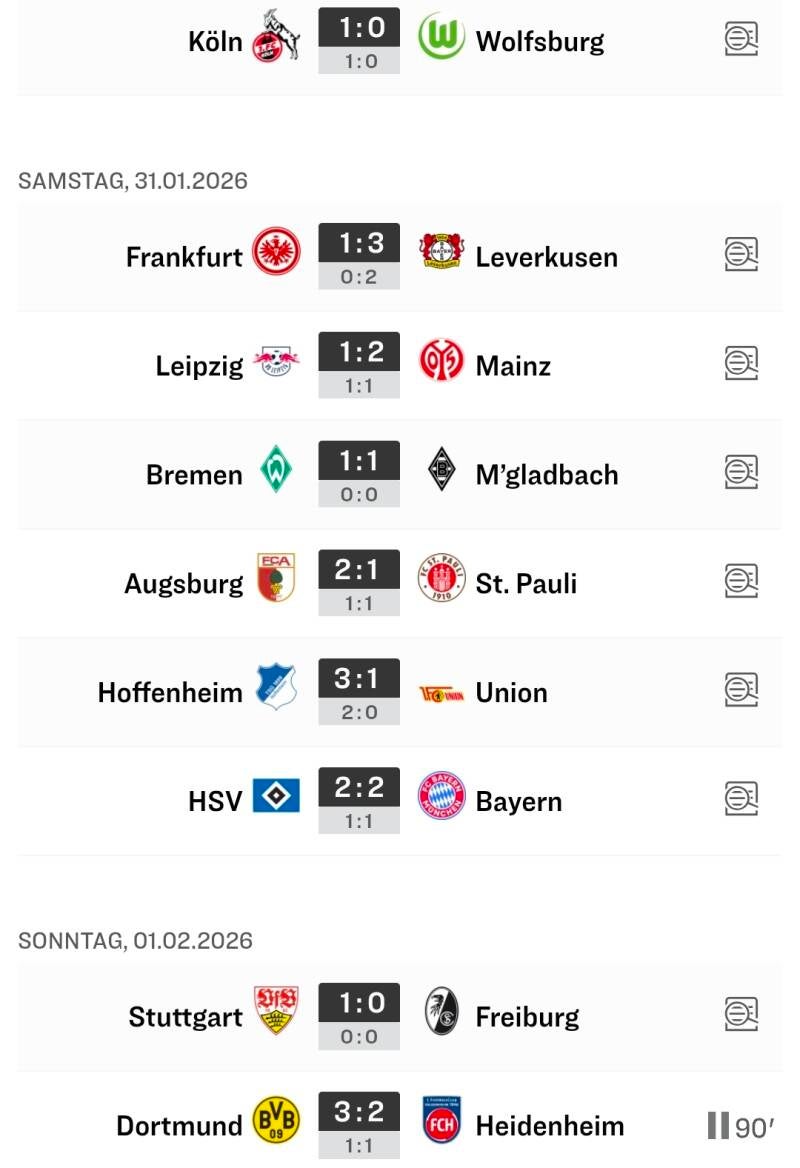Click the HSV diamond logo

coord(276,797)
